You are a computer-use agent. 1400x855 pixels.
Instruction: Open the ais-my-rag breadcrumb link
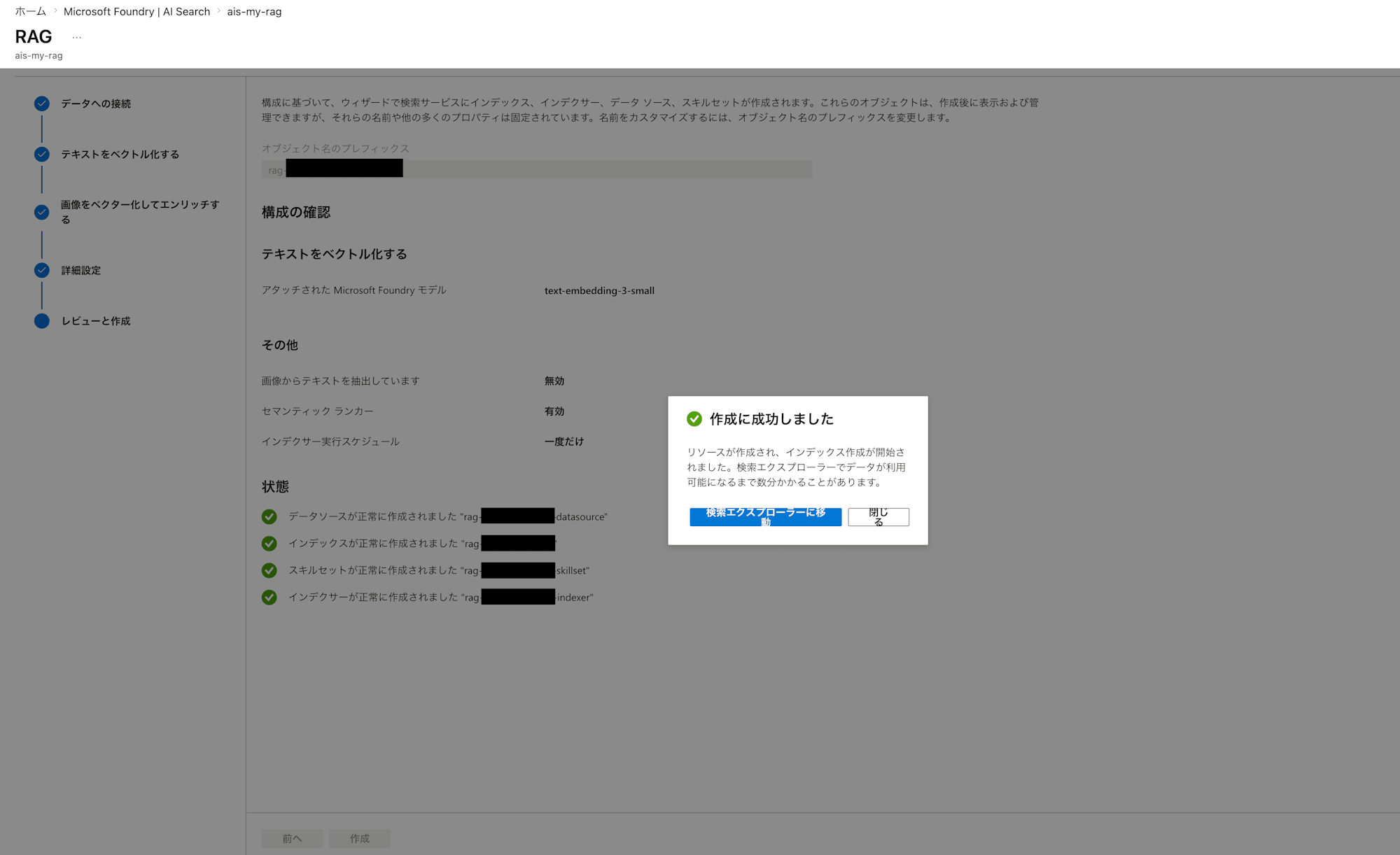(x=254, y=11)
